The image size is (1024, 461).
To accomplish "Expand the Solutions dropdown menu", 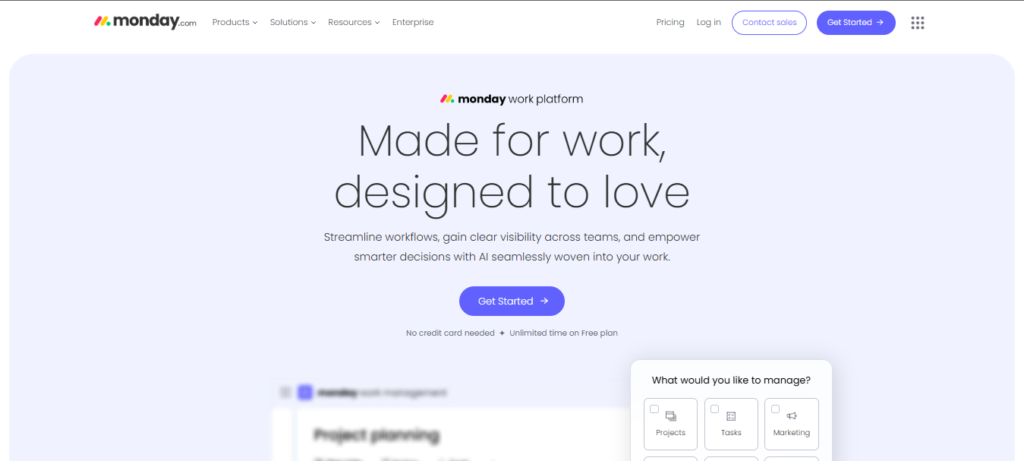I will pos(293,22).
